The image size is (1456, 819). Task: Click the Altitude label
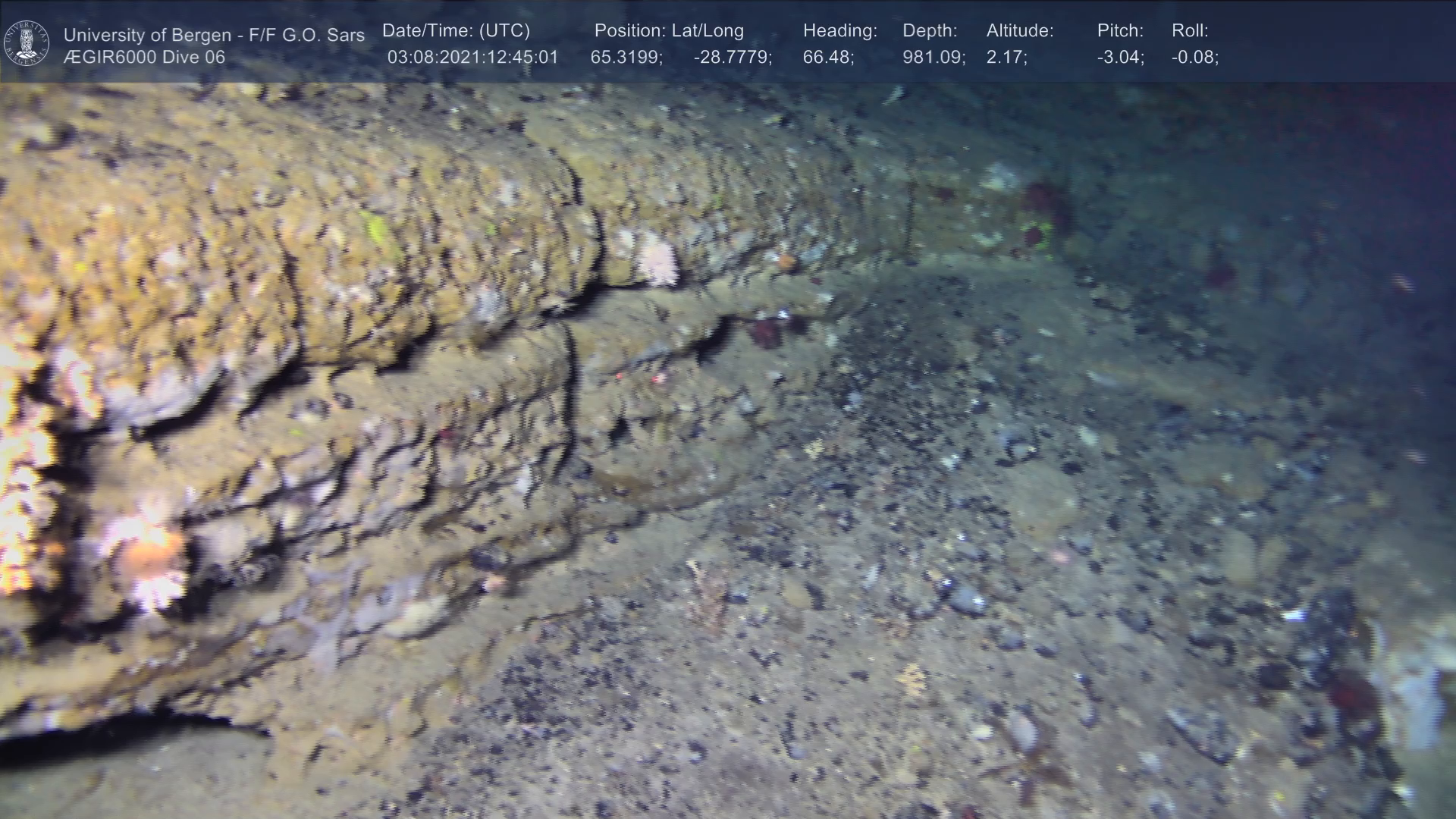coord(1020,31)
